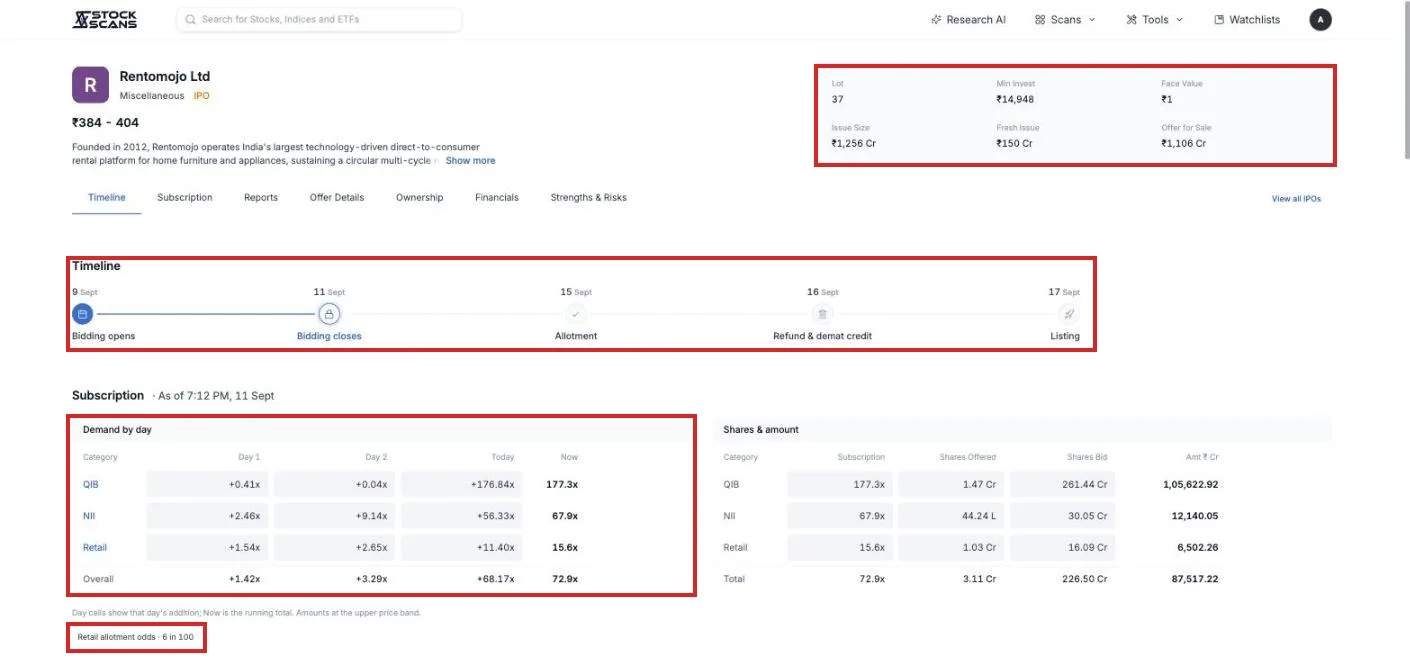Open Watchlists
Viewport: 1410px width, 660px height.
[x=1247, y=19]
